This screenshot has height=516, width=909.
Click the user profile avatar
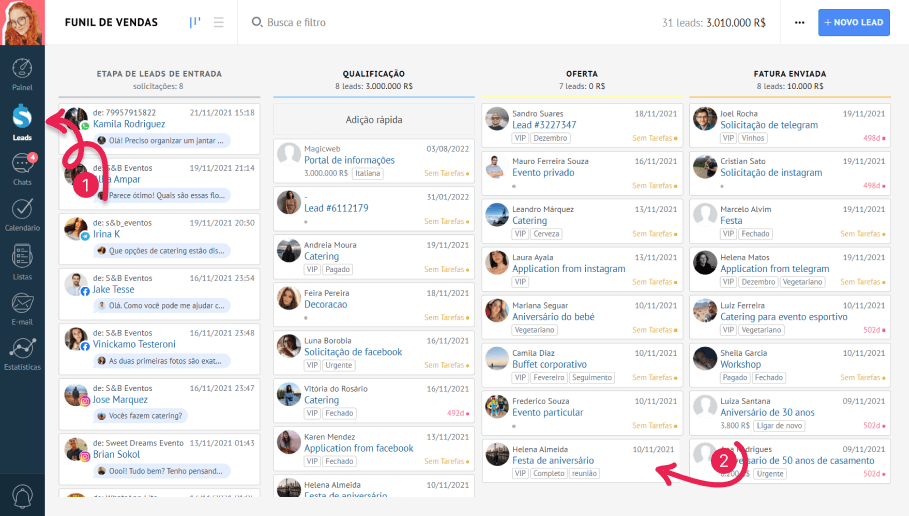click(22, 22)
